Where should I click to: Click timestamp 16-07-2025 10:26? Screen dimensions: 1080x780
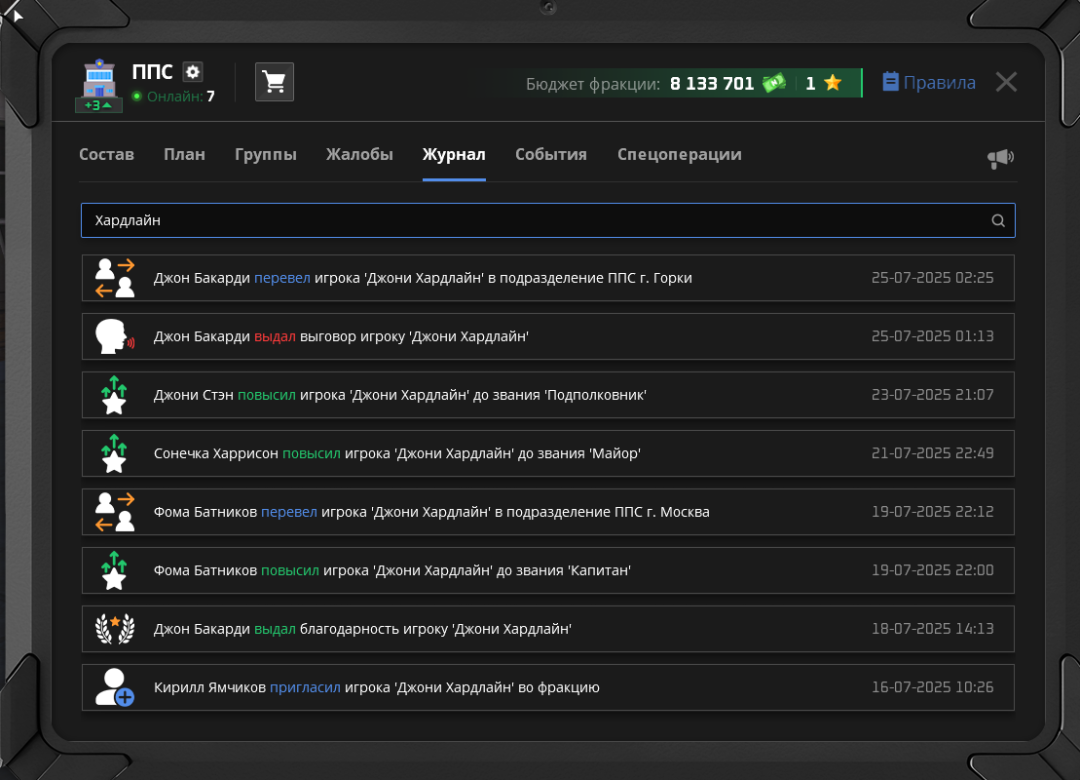[x=933, y=688]
